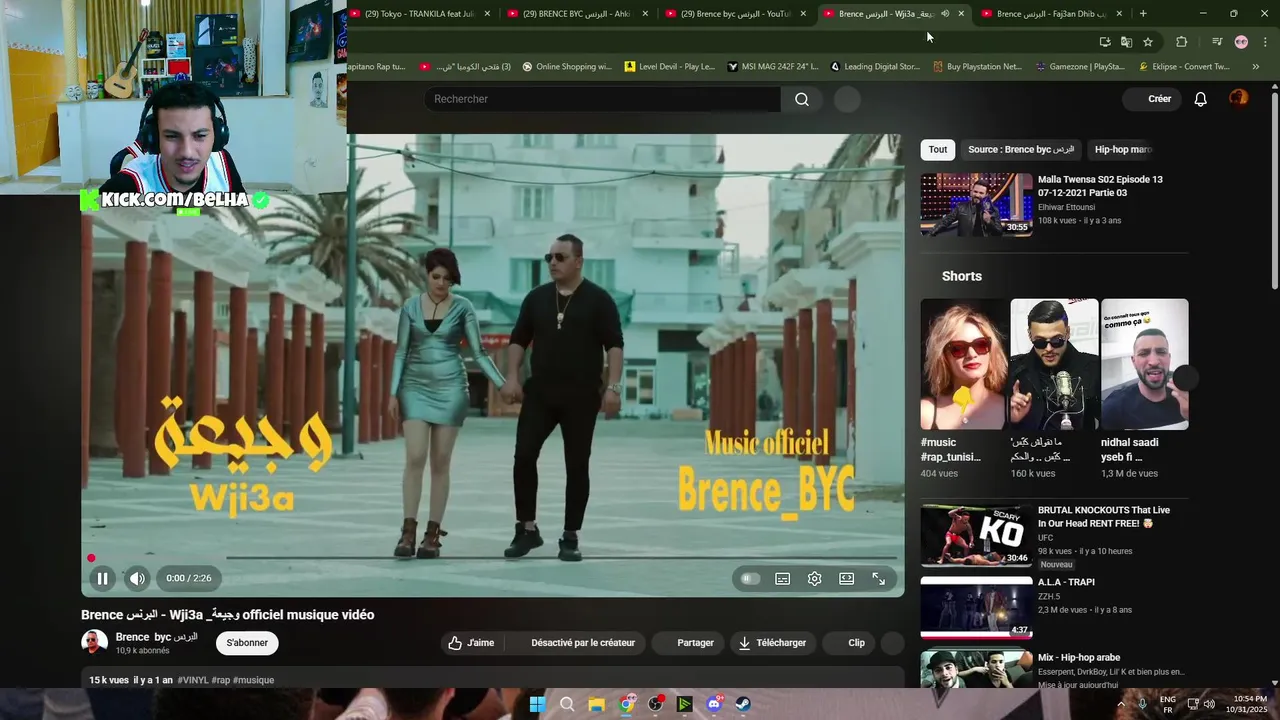
Task: Bookmark this page with the star
Action: click(x=1148, y=42)
